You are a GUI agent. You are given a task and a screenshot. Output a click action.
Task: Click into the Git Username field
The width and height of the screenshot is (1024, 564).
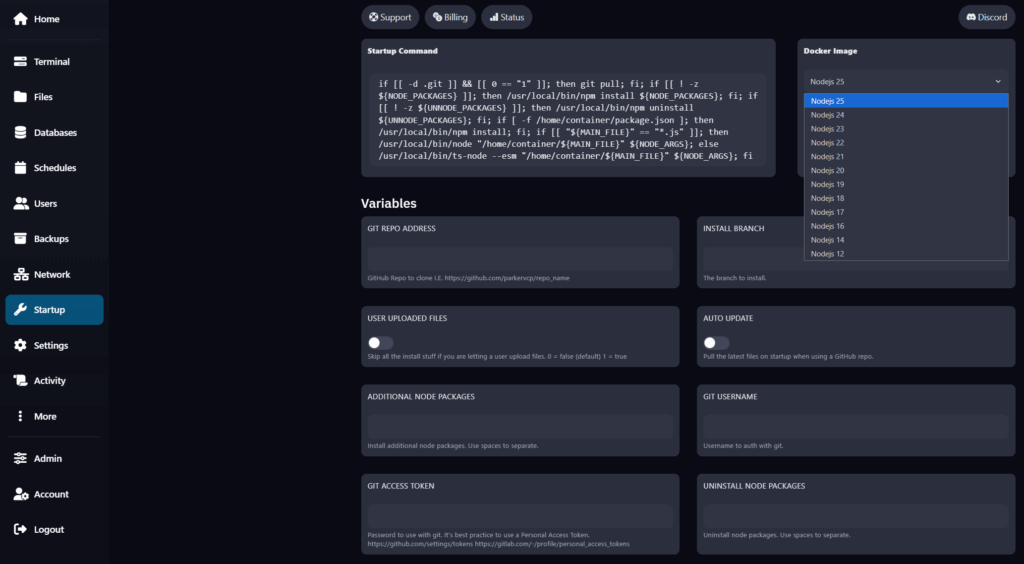coord(856,427)
